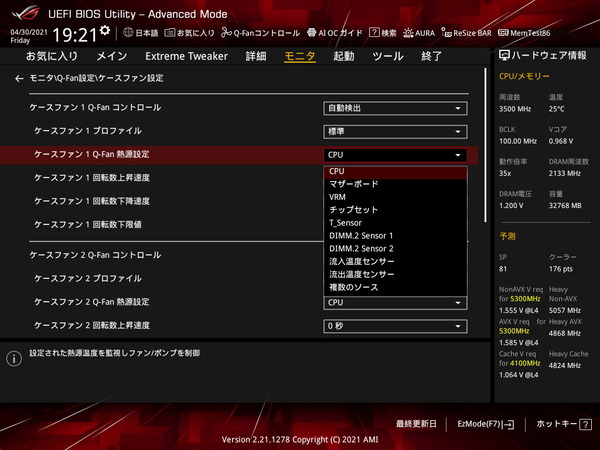Choose 複数のソース option
Image resolution: width=600 pixels, height=450 pixels.
[x=395, y=287]
